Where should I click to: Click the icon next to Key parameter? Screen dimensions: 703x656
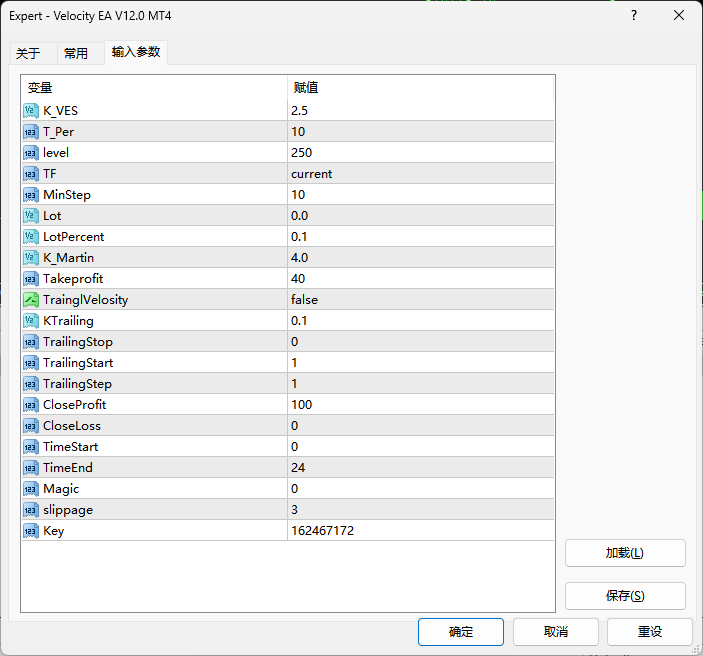coord(31,530)
